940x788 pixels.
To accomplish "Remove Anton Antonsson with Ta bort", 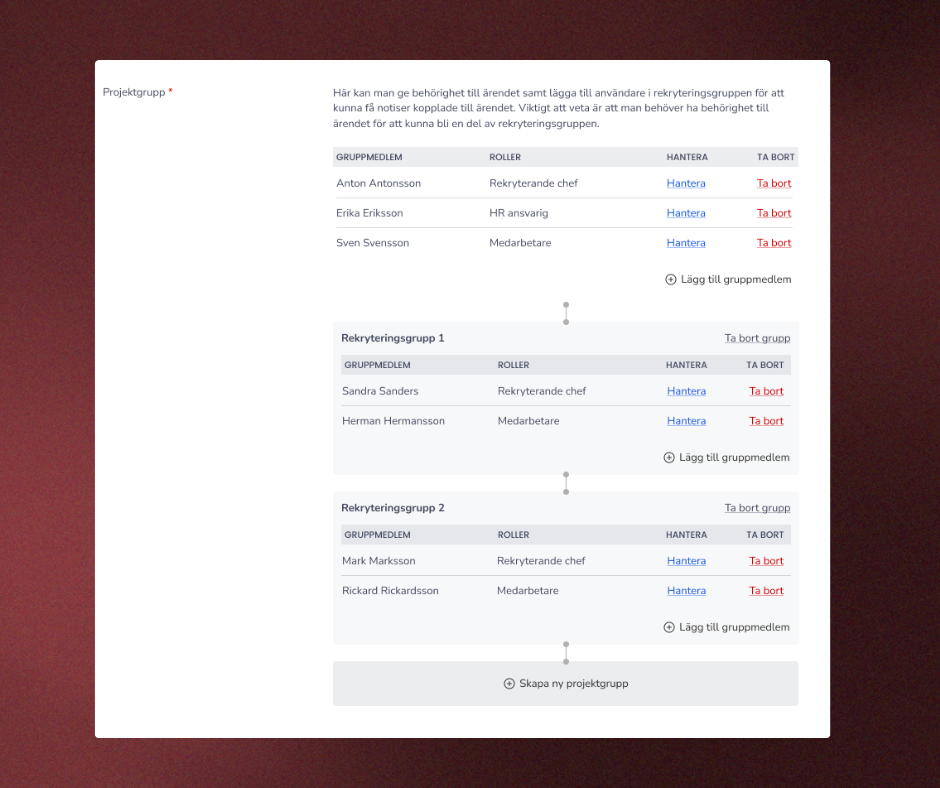I will coord(774,184).
